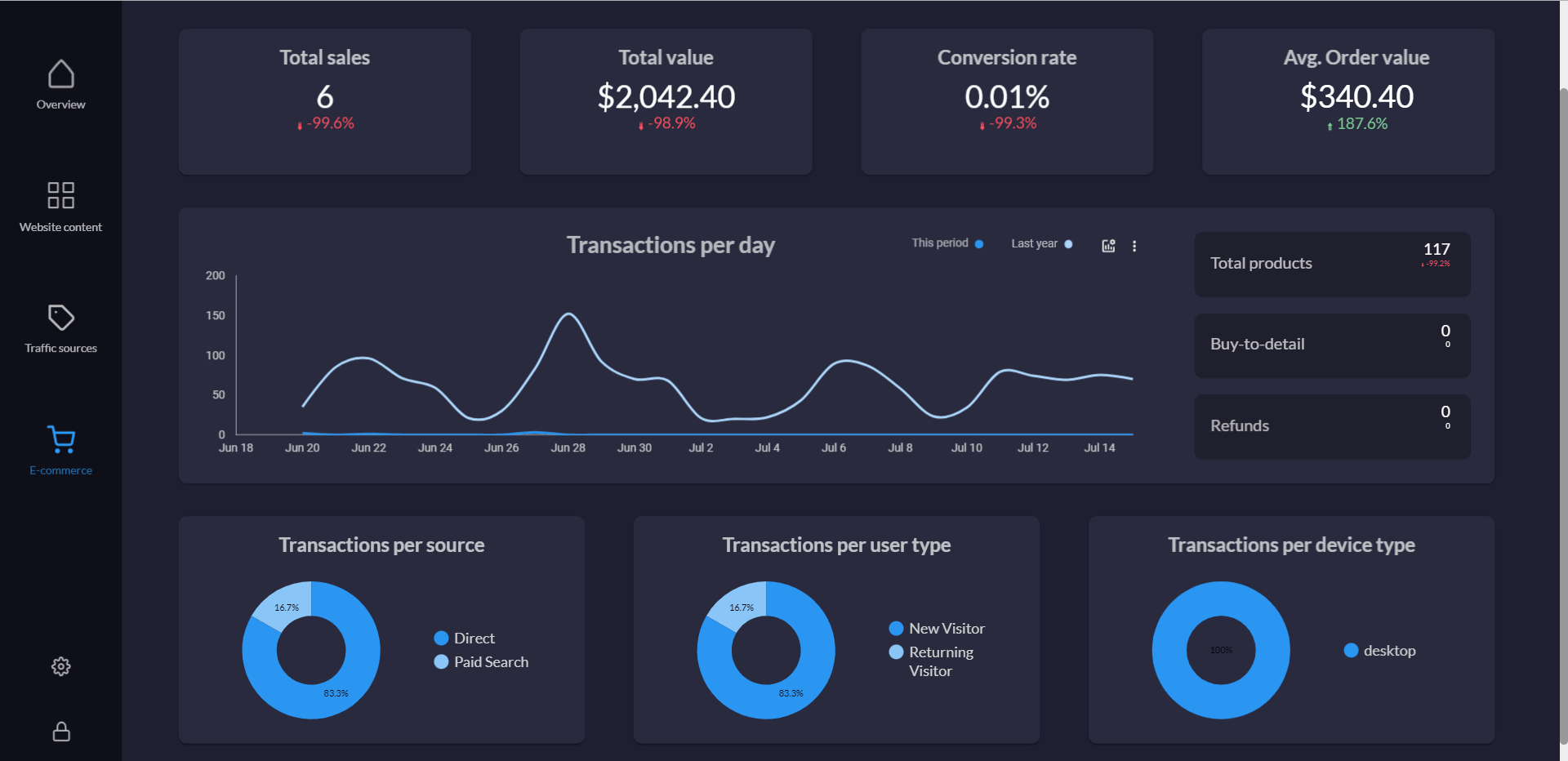Click the Total products card
This screenshot has width=1568, height=761.
pyautogui.click(x=1332, y=264)
